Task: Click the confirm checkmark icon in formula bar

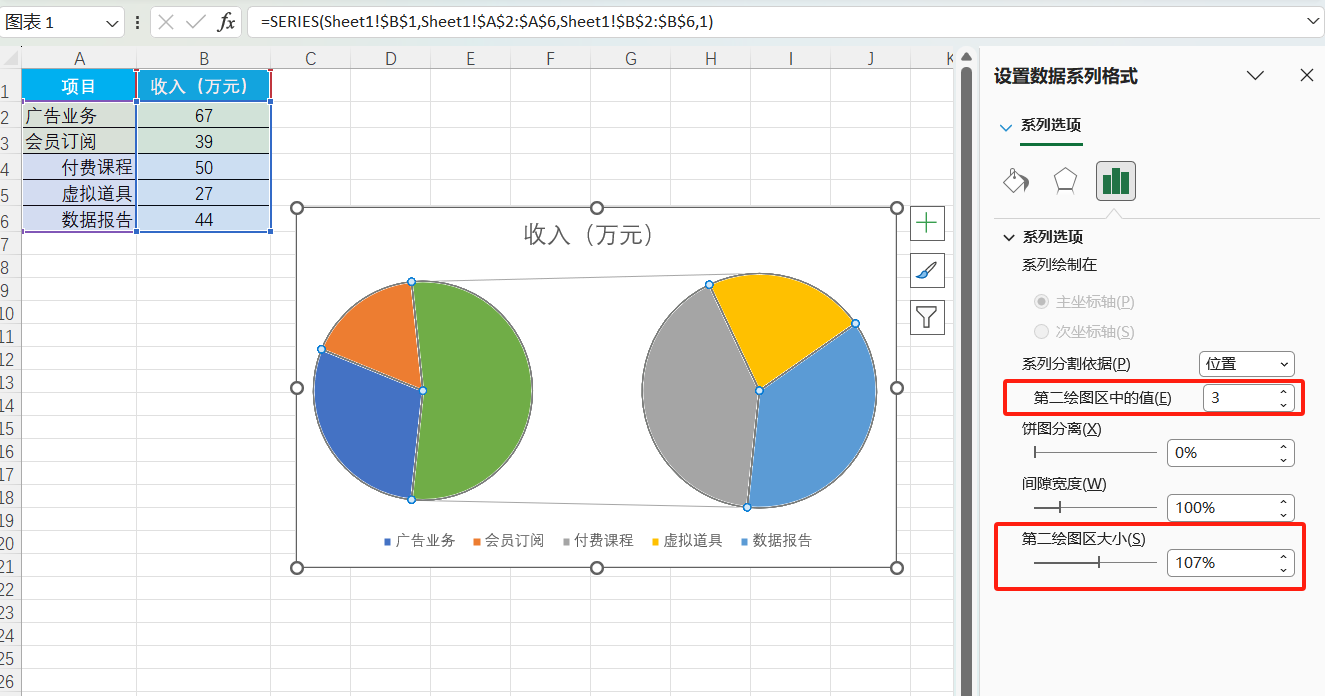Action: 194,21
